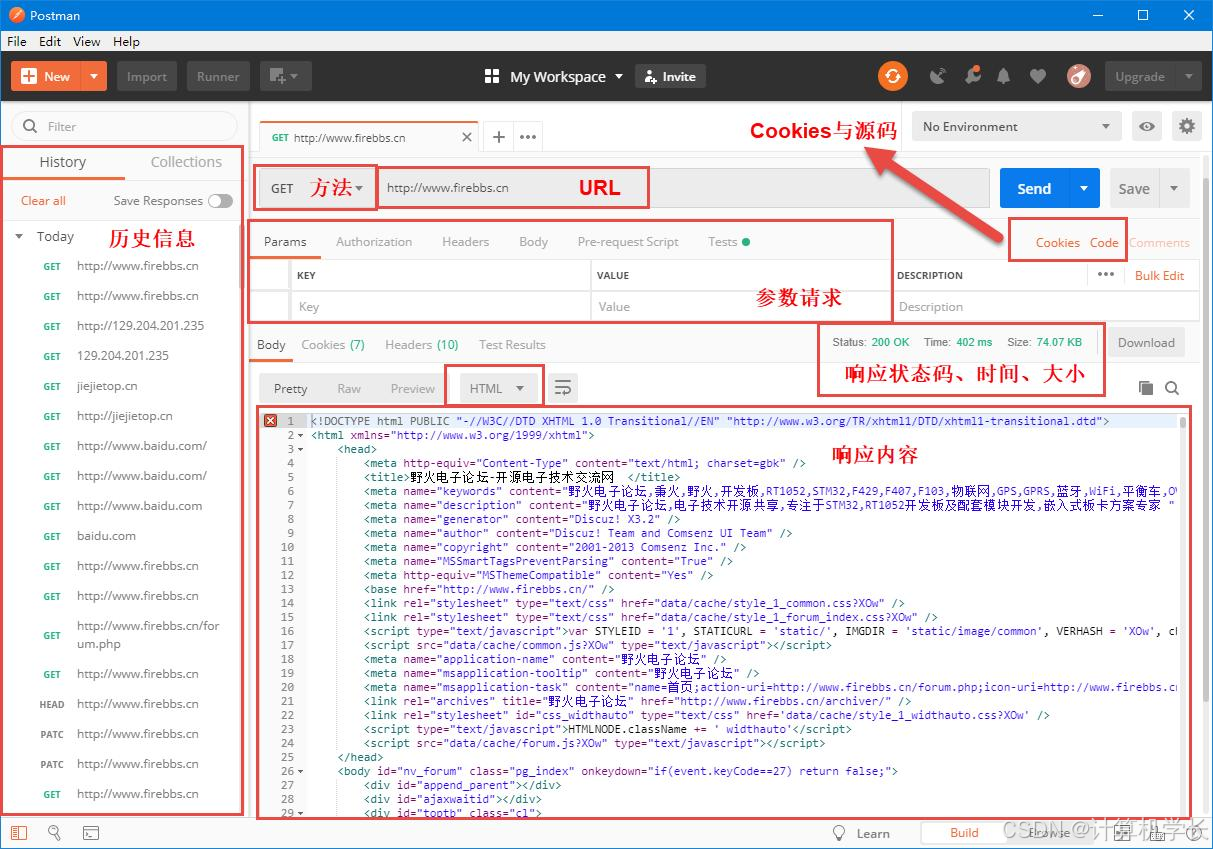Open the Cookies link near Code
The height and width of the screenshot is (849, 1213).
click(1057, 243)
